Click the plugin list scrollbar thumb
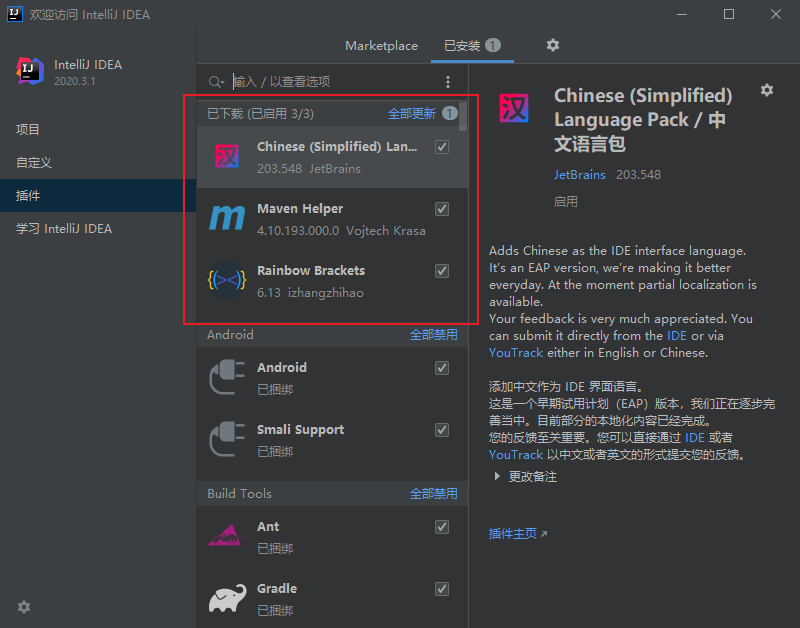Viewport: 800px width, 628px height. (x=463, y=116)
